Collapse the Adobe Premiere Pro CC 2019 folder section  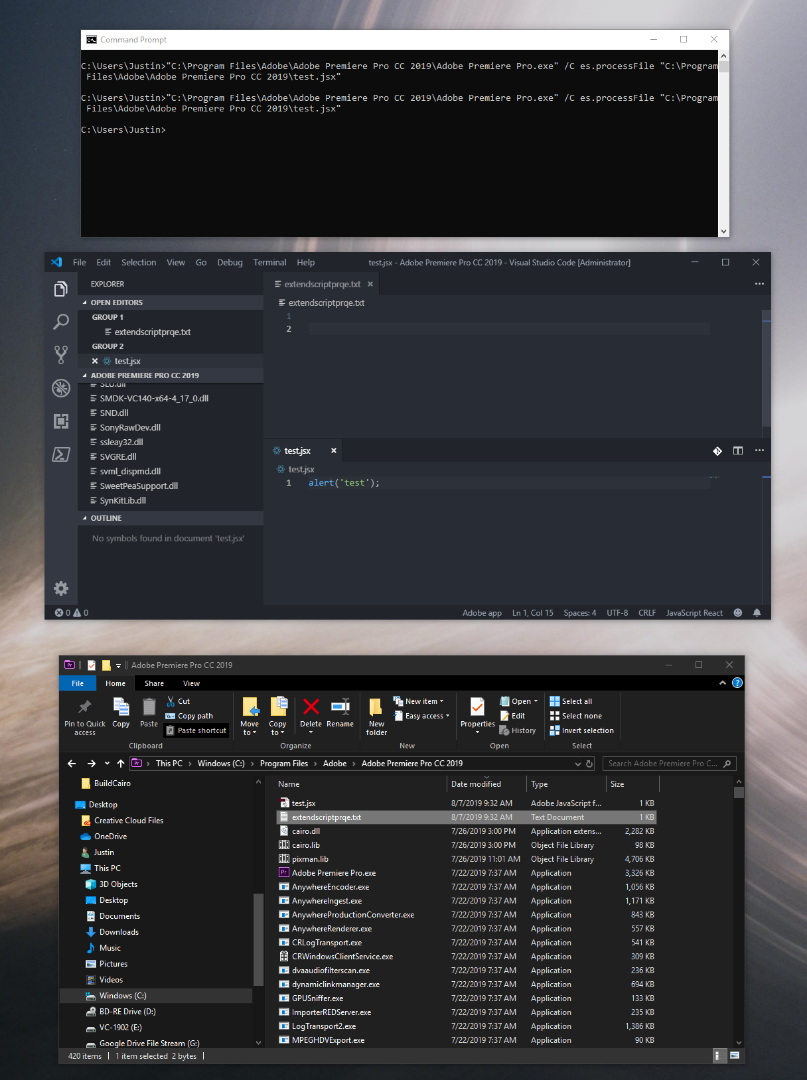85,375
